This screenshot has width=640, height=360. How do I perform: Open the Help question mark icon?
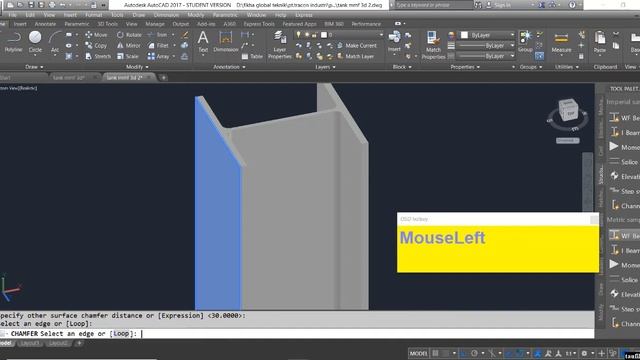pyautogui.click(x=572, y=5)
